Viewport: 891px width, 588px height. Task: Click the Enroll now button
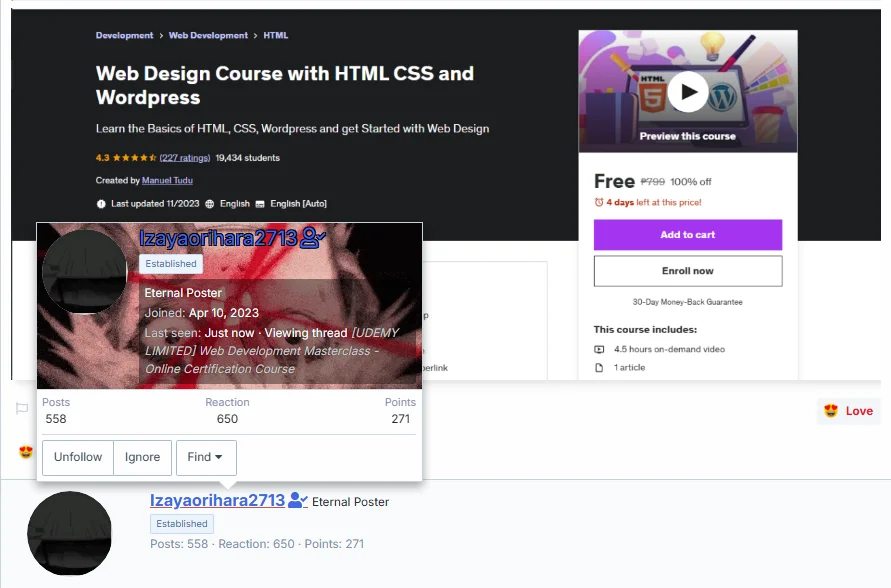coord(688,271)
